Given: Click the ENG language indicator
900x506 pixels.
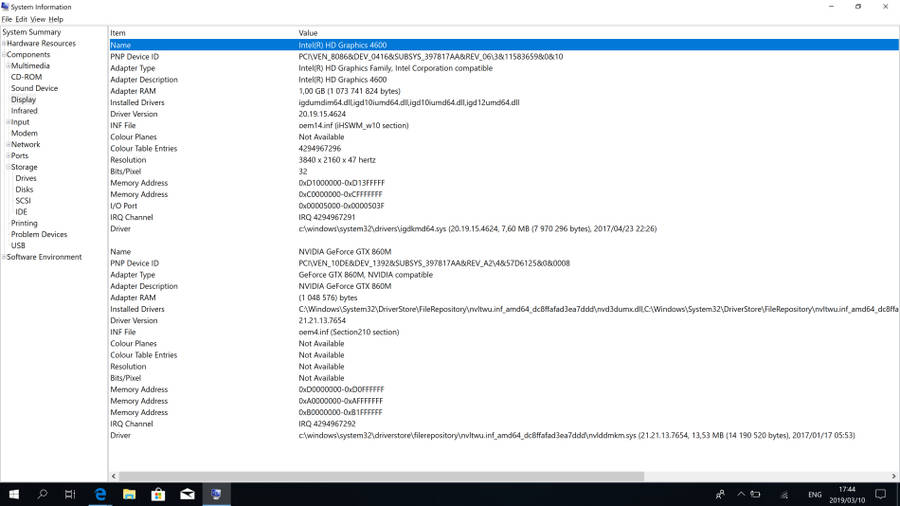Looking at the screenshot, I should pos(814,495).
